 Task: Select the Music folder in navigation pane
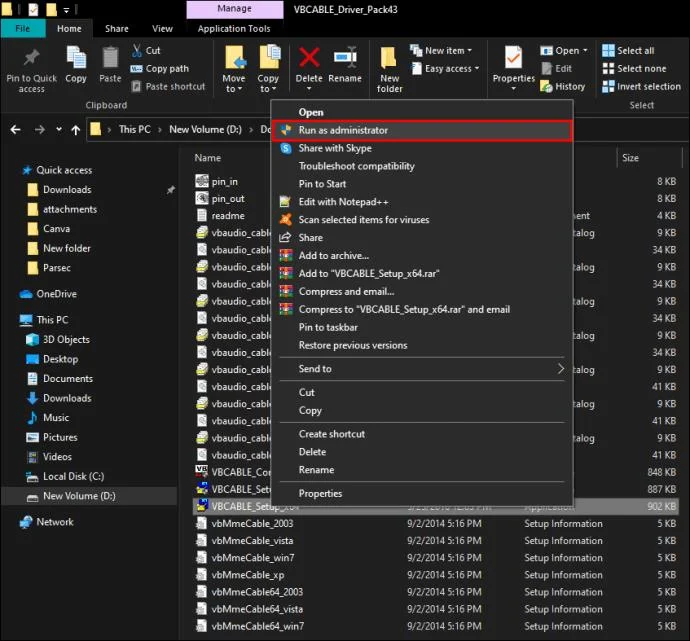tap(56, 418)
